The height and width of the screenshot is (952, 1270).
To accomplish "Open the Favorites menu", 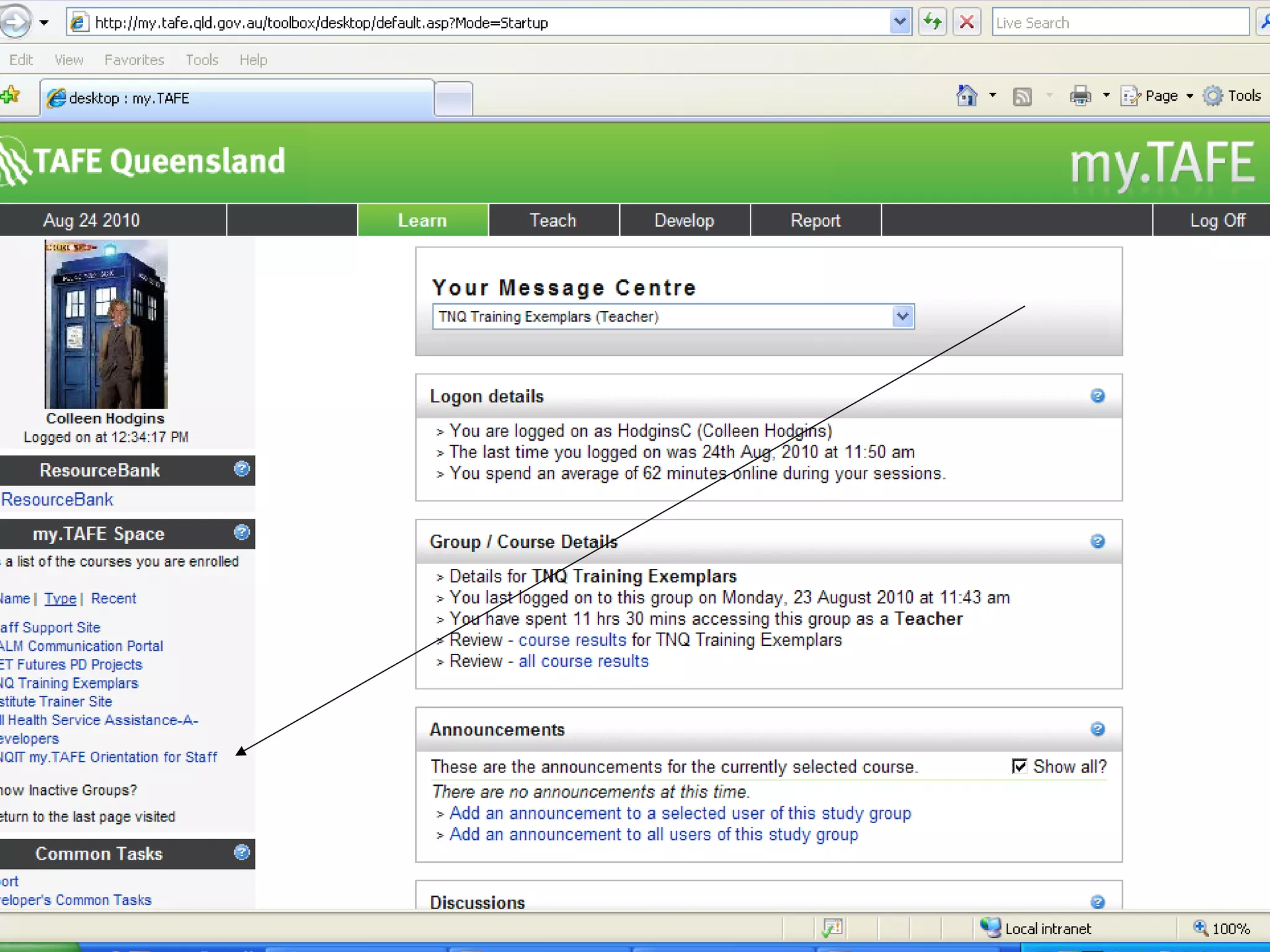I will click(x=134, y=60).
